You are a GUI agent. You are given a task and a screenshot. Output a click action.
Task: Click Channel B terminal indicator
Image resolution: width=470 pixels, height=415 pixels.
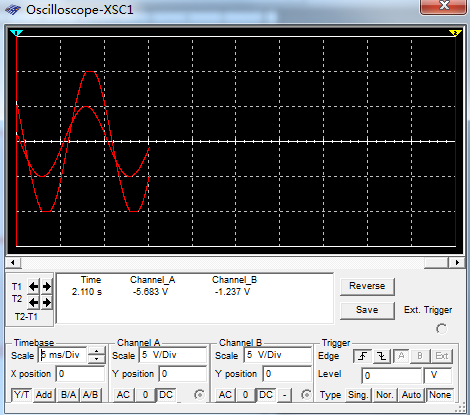pos(306,395)
